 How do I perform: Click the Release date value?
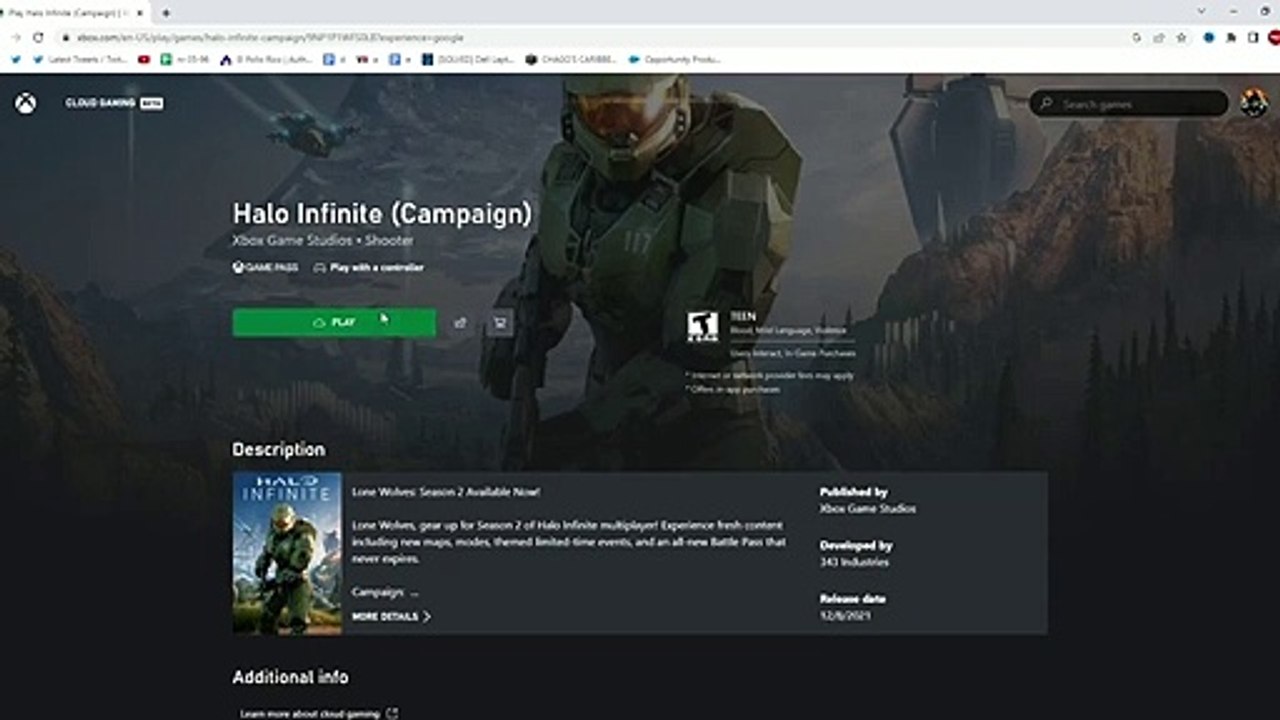click(845, 615)
